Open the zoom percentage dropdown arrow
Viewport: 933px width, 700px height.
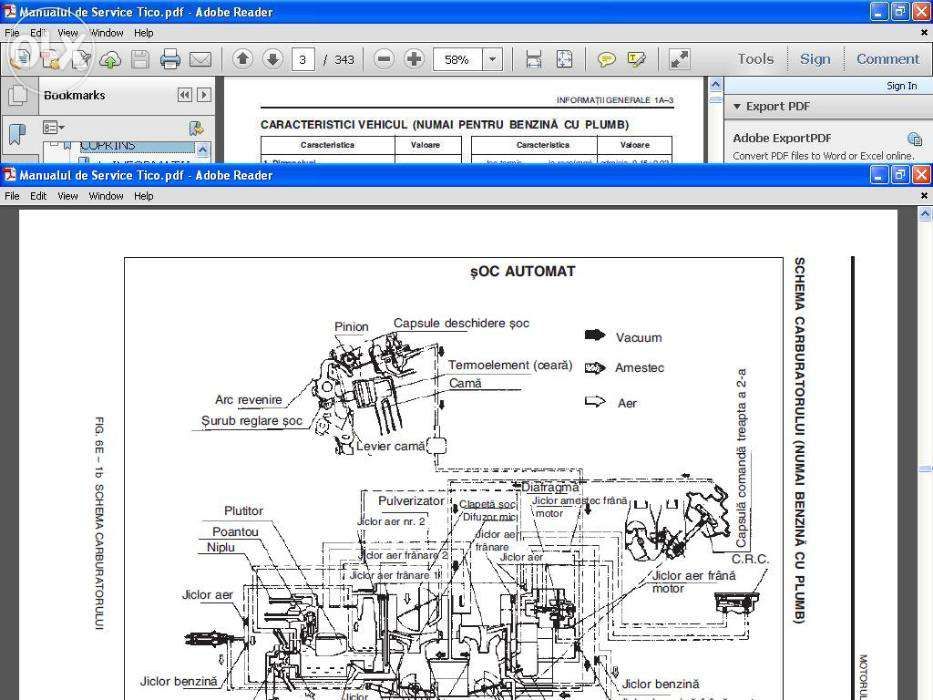[x=492, y=60]
